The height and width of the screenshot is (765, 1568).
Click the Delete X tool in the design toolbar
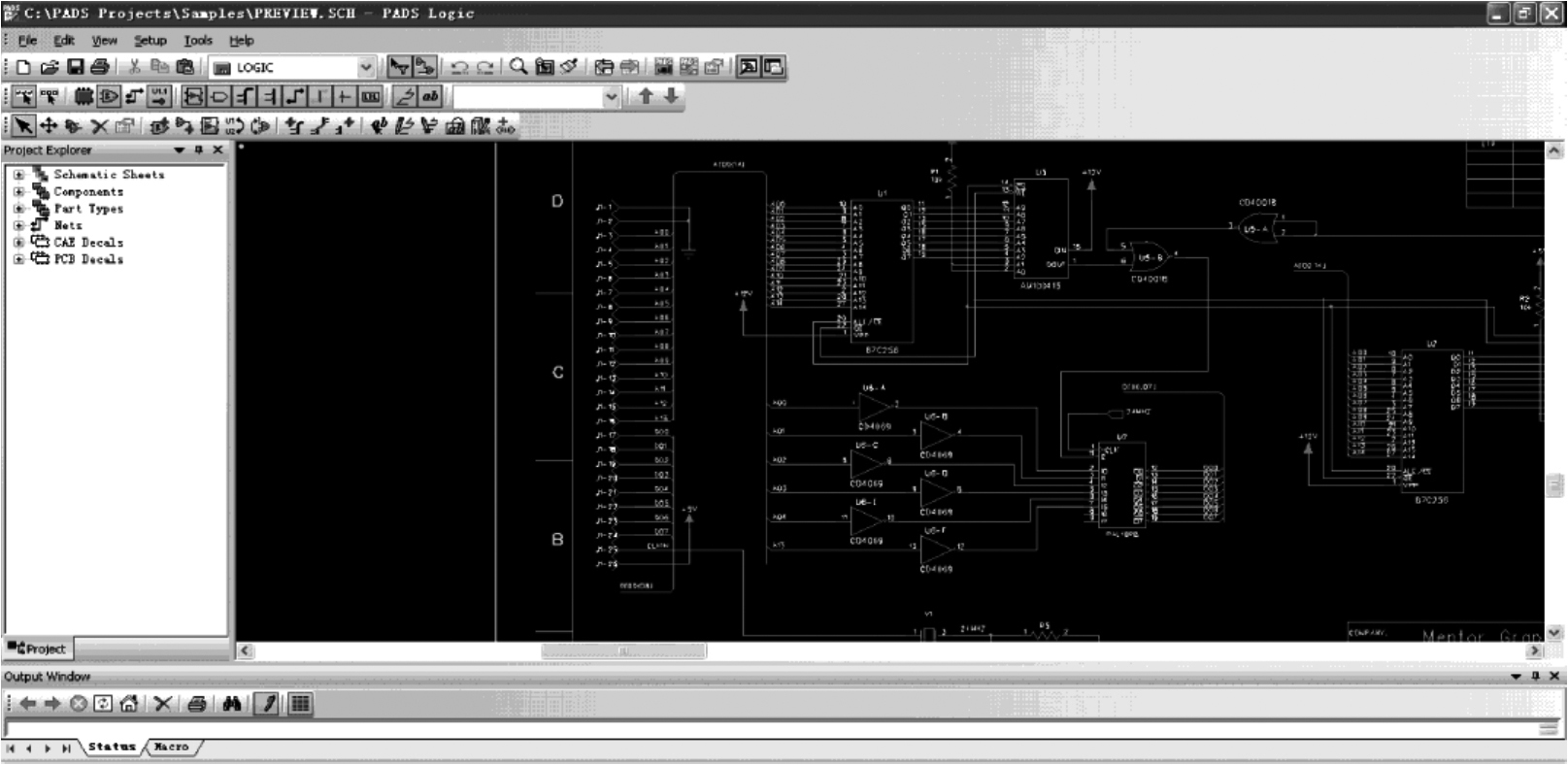[x=98, y=126]
